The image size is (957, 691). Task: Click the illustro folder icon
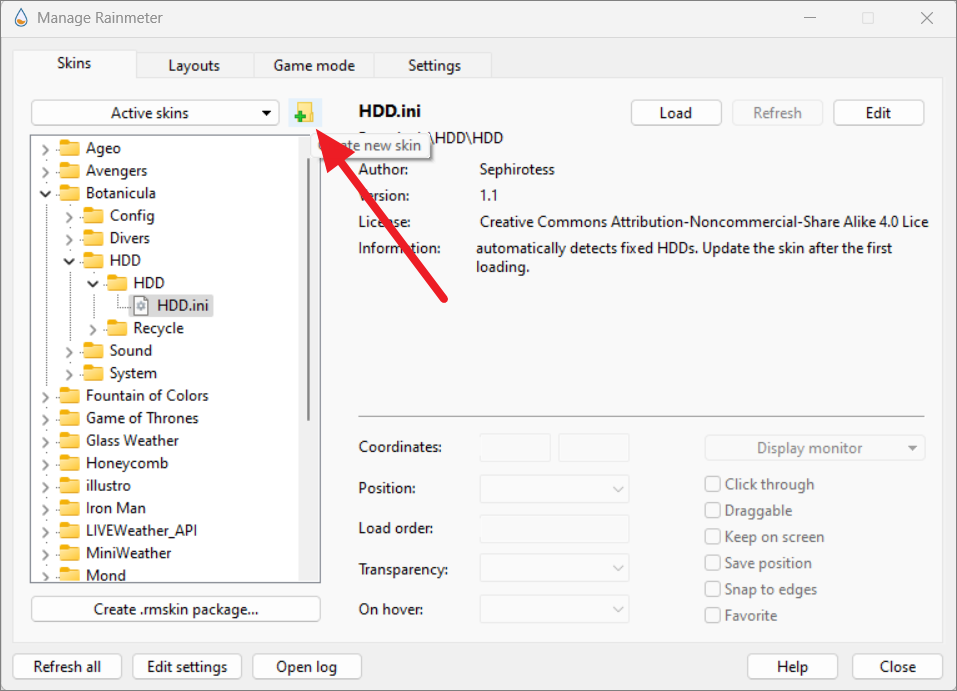[x=70, y=486]
